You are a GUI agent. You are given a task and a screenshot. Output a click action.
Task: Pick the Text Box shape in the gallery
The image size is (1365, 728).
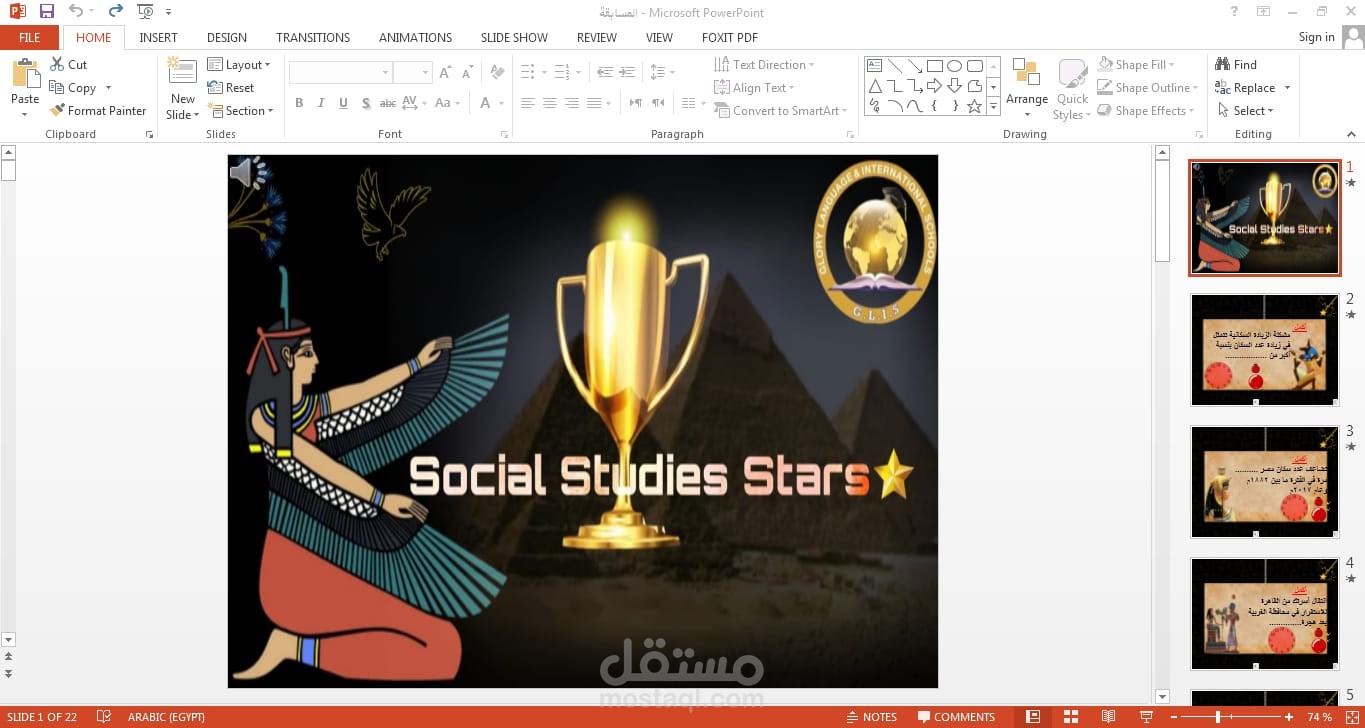[x=874, y=66]
